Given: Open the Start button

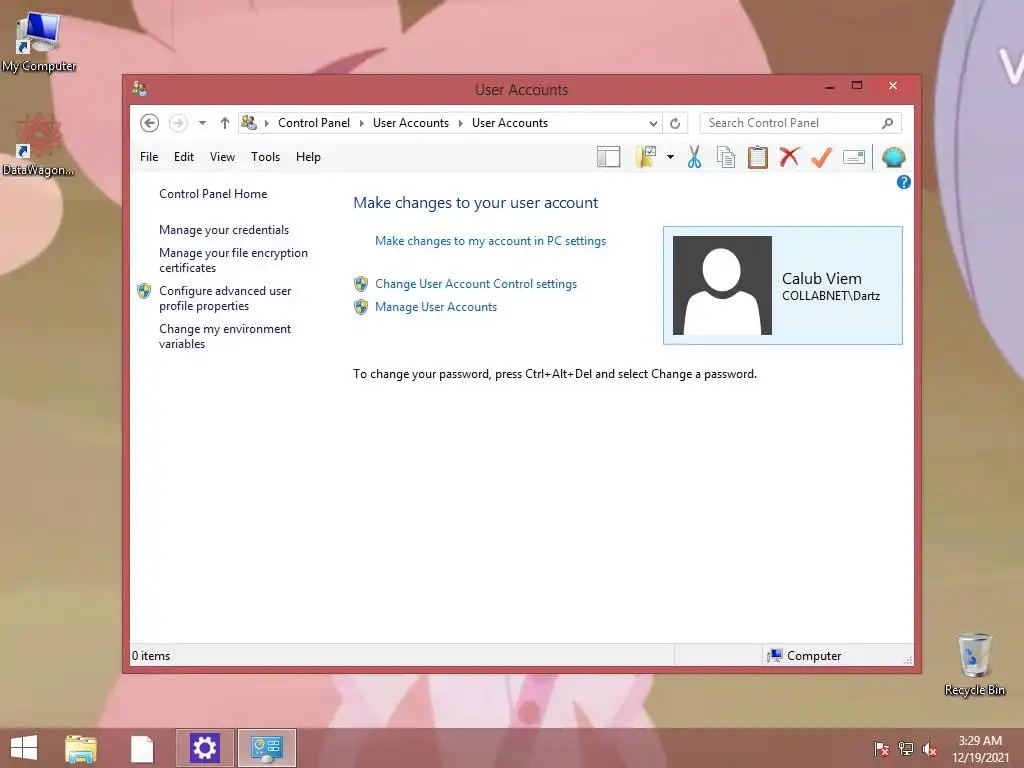Looking at the screenshot, I should tap(24, 748).
